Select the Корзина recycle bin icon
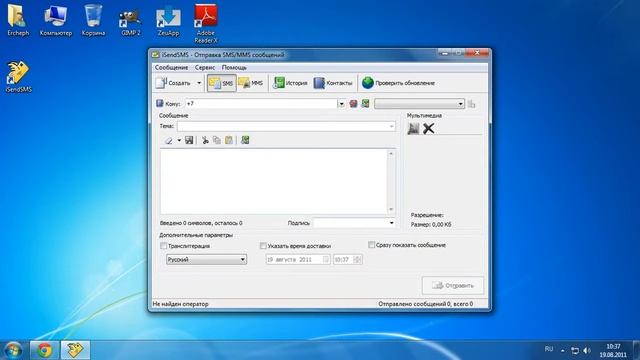 coord(93,20)
